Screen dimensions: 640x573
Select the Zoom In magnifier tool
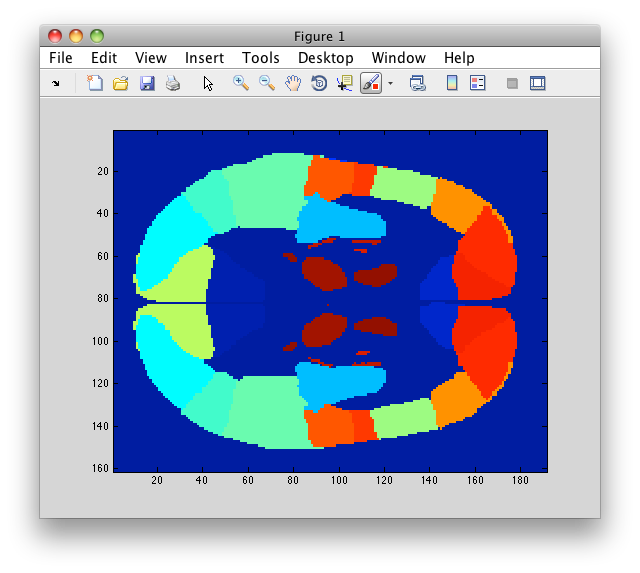(241, 83)
